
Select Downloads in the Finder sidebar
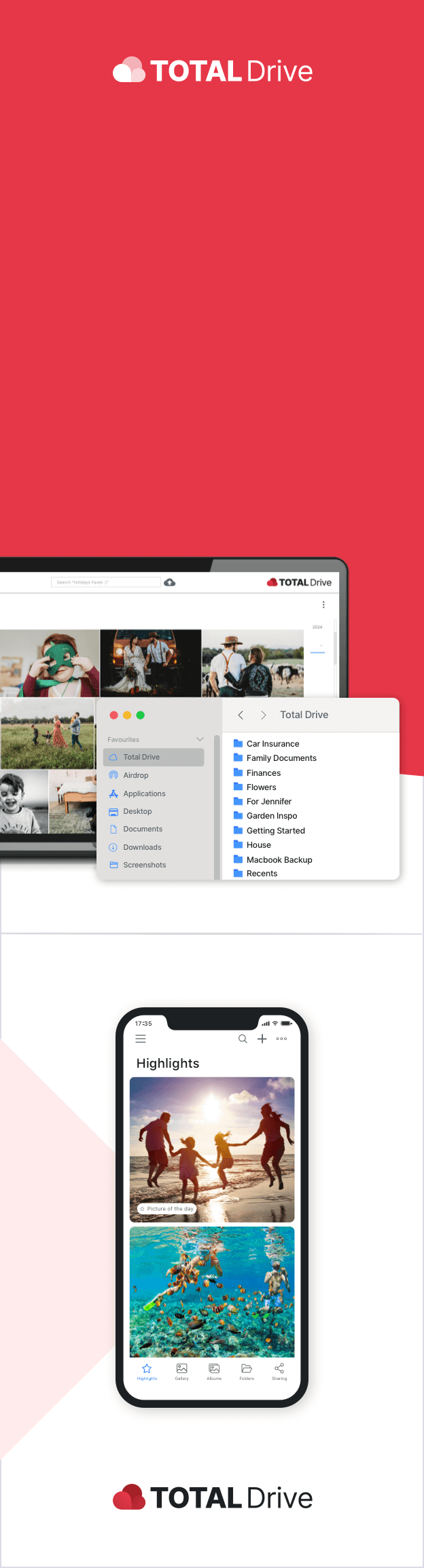click(142, 847)
